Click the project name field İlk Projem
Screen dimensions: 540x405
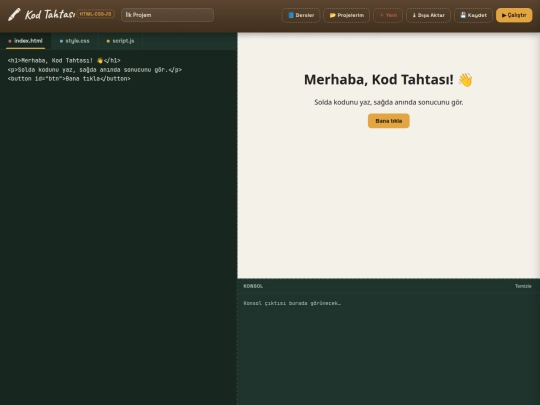[x=167, y=15]
